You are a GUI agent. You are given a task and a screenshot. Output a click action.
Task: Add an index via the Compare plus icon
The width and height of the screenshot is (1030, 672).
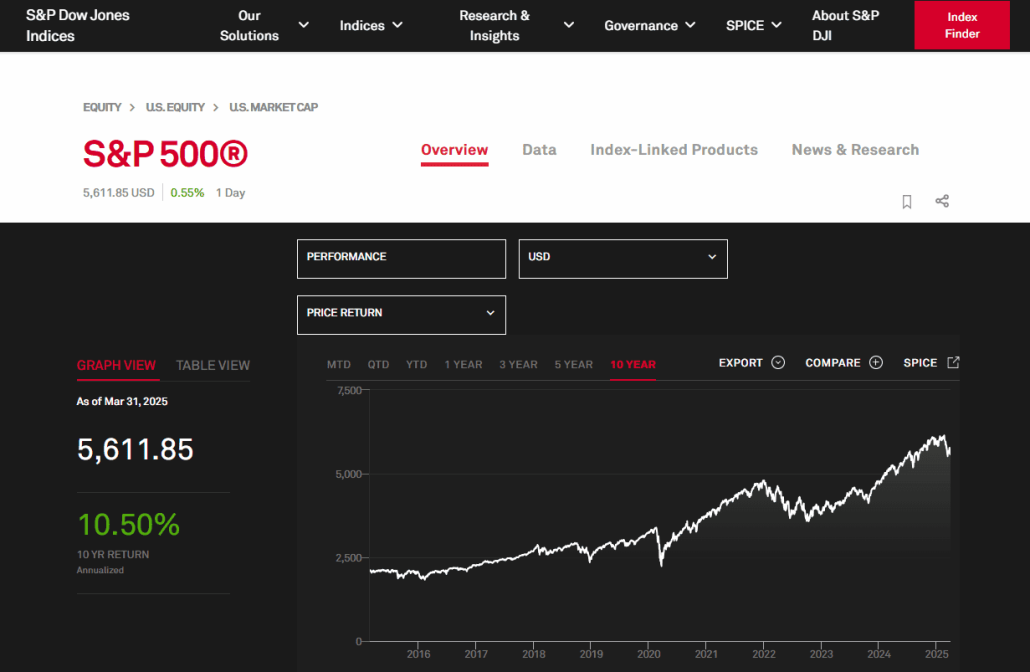pyautogui.click(x=878, y=363)
